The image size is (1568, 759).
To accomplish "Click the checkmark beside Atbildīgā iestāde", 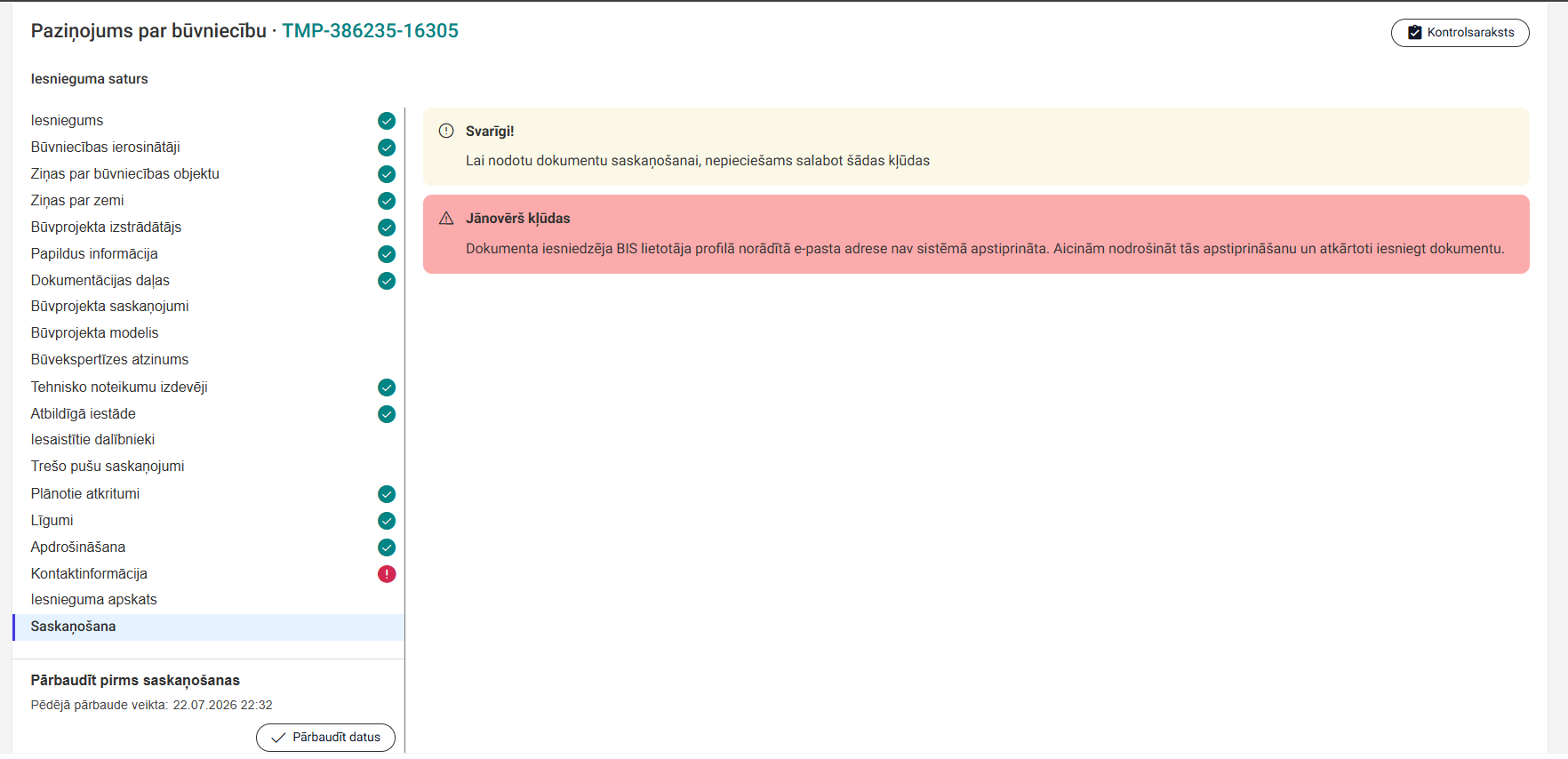I will (387, 414).
